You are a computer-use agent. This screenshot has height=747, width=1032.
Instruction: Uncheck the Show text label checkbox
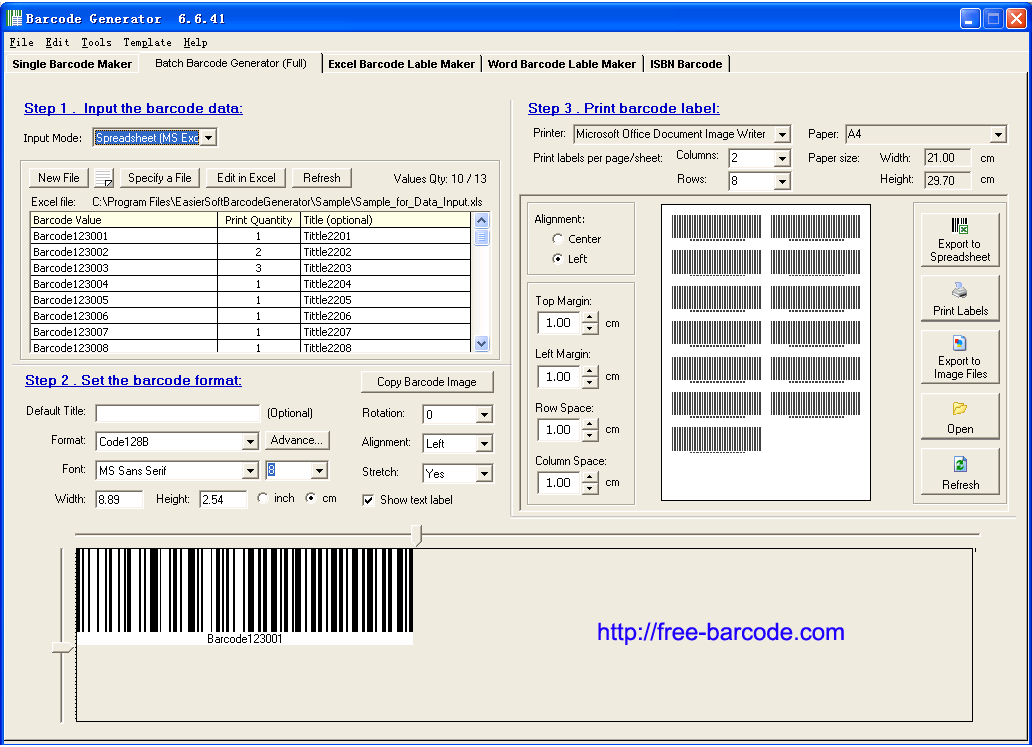click(368, 500)
